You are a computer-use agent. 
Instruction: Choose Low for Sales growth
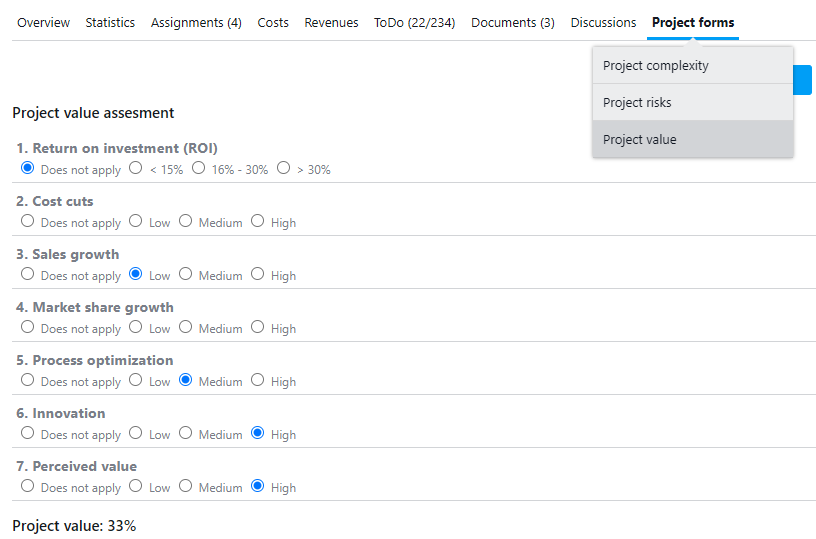point(136,274)
